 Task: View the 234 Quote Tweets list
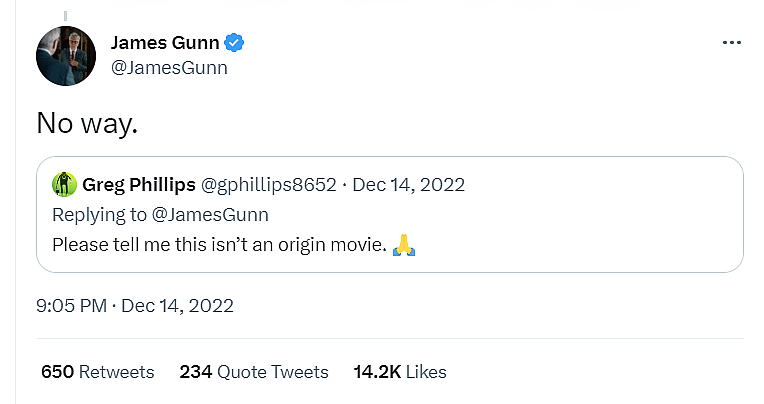pos(254,372)
